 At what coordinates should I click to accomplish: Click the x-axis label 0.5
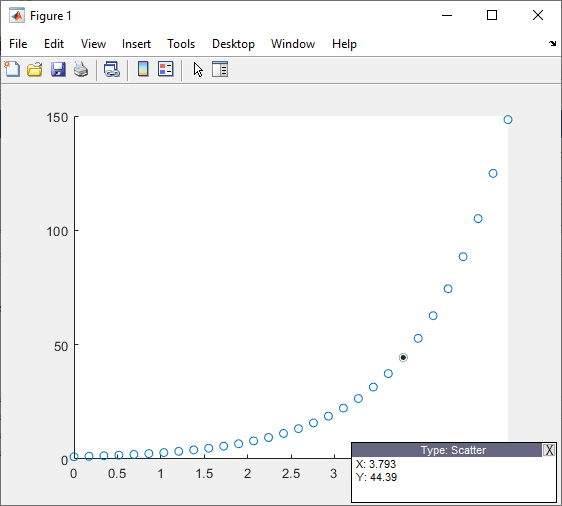[x=117, y=474]
